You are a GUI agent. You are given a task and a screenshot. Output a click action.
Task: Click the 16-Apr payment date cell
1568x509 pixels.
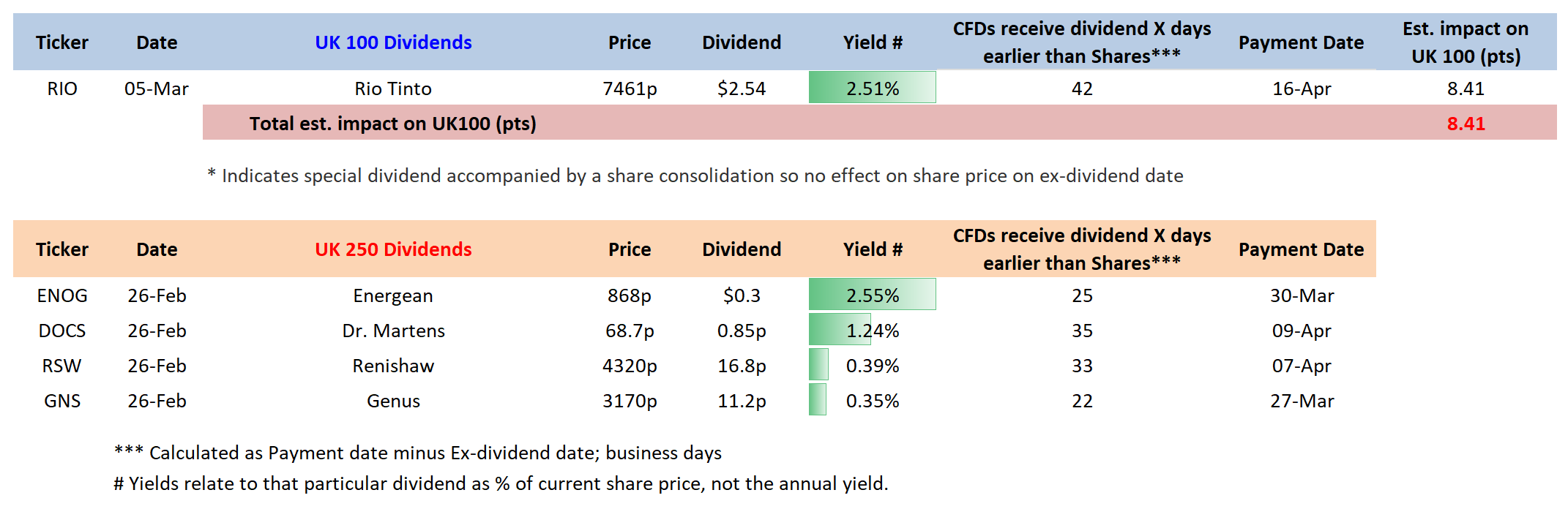click(1302, 88)
